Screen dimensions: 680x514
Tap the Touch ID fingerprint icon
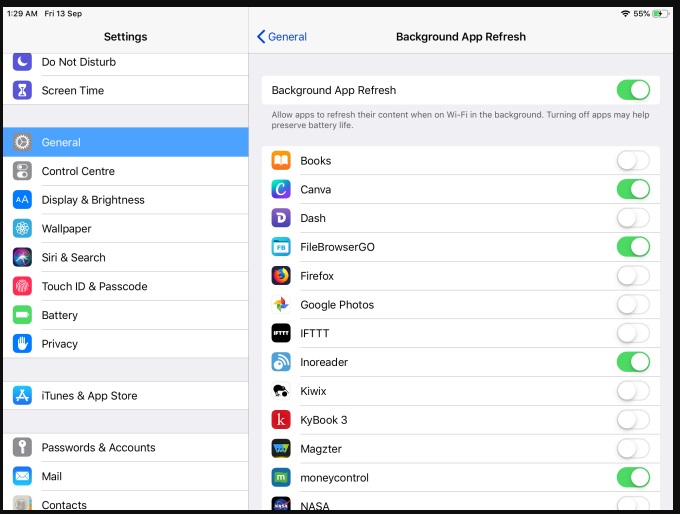point(22,286)
